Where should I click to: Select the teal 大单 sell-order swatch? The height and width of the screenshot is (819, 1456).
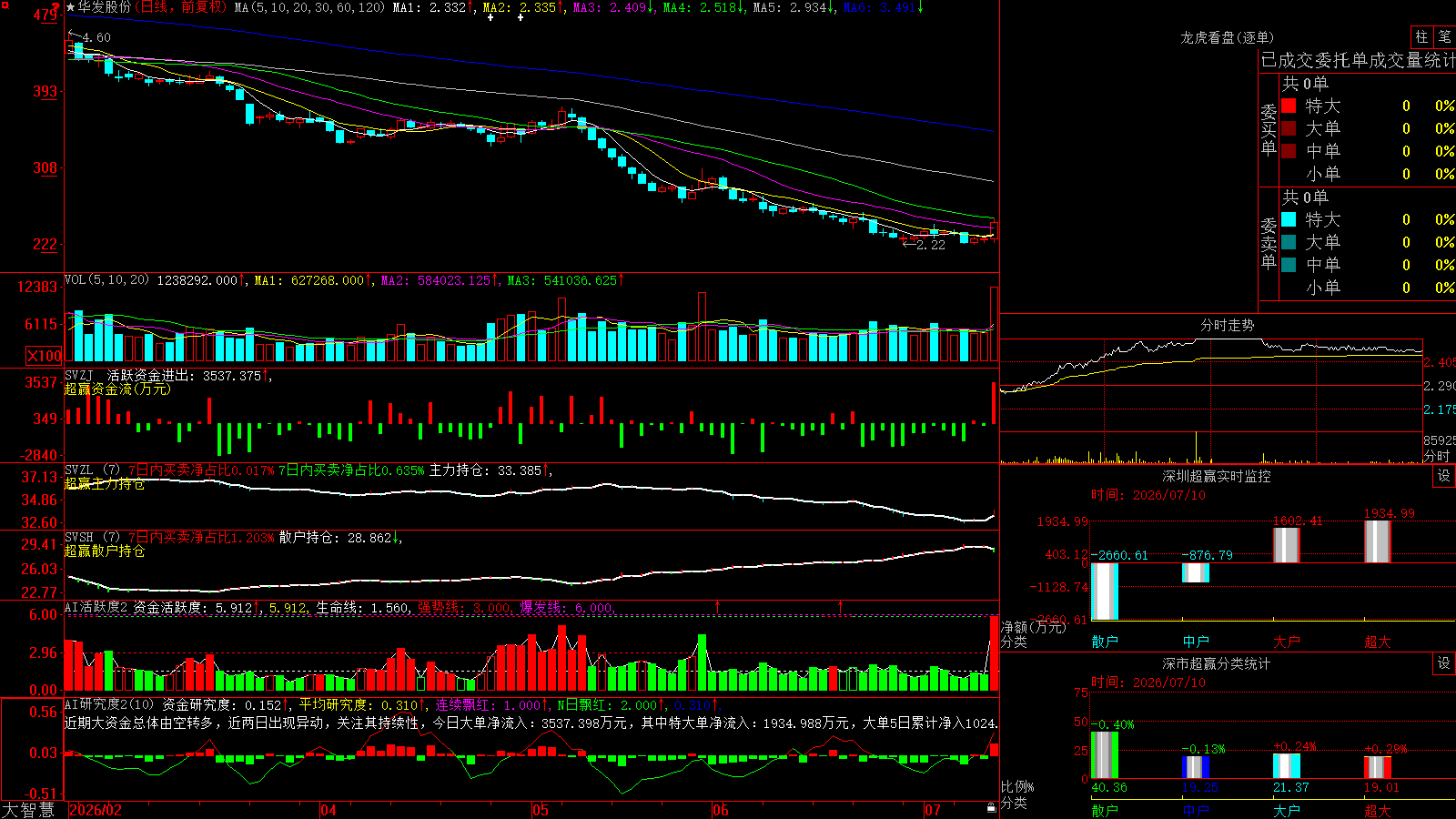click(1289, 242)
